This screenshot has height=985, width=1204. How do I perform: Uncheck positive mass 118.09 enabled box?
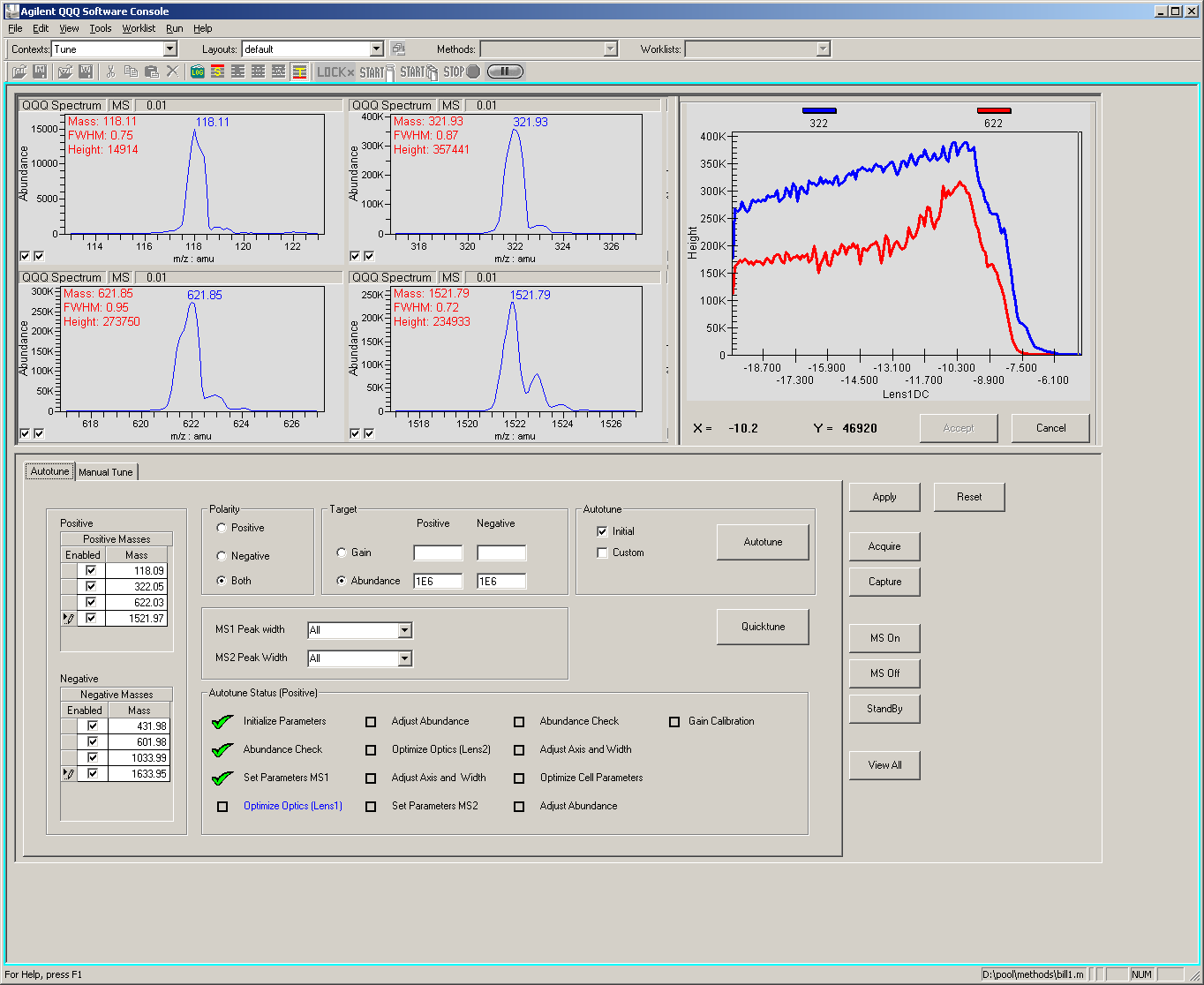[x=91, y=570]
